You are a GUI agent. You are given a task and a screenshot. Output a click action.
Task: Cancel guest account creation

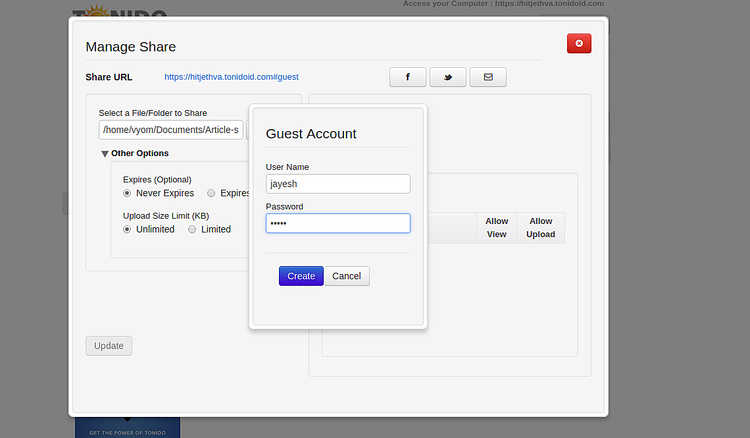pyautogui.click(x=347, y=276)
